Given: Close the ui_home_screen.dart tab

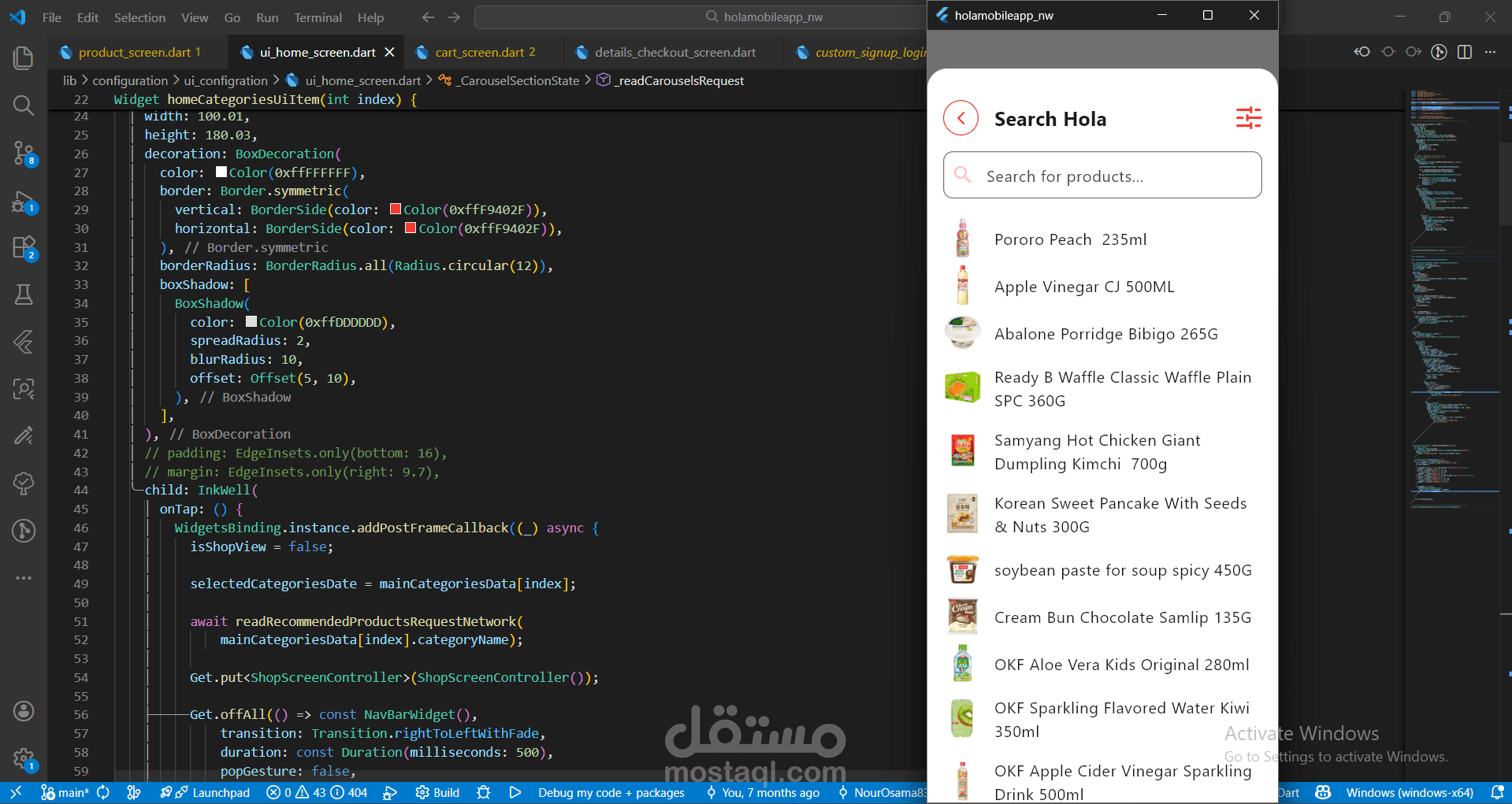Looking at the screenshot, I should pyautogui.click(x=389, y=52).
